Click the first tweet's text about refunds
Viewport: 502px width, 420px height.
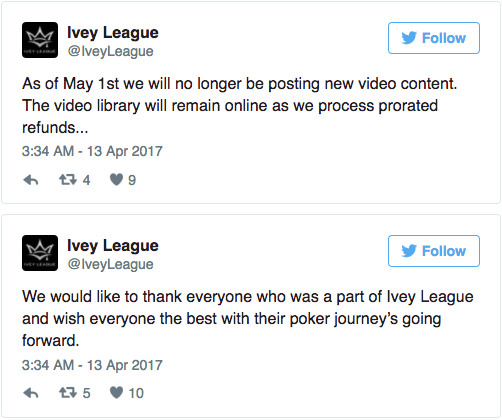(239, 106)
